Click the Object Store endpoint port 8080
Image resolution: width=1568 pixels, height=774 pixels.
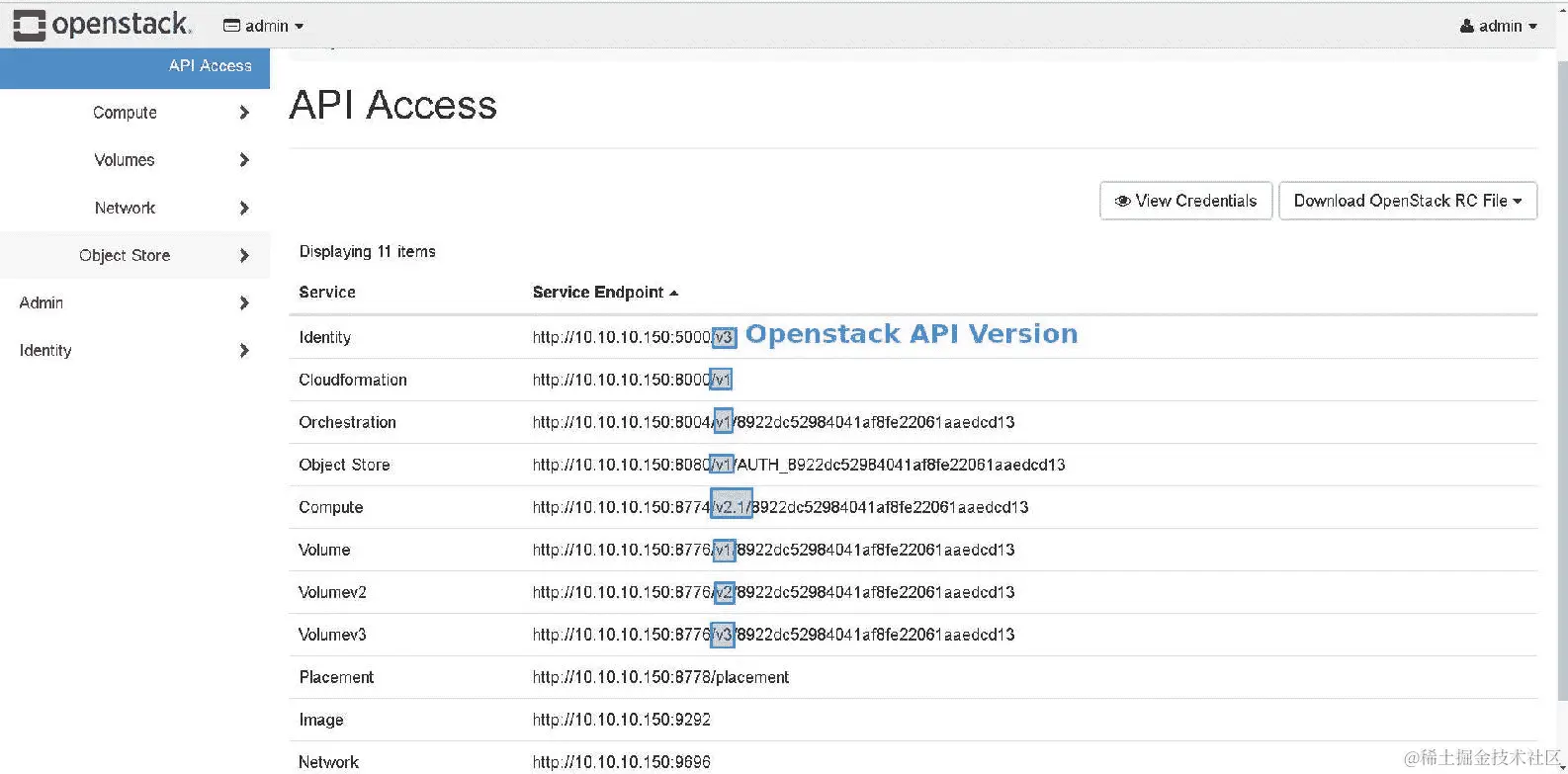tap(799, 465)
